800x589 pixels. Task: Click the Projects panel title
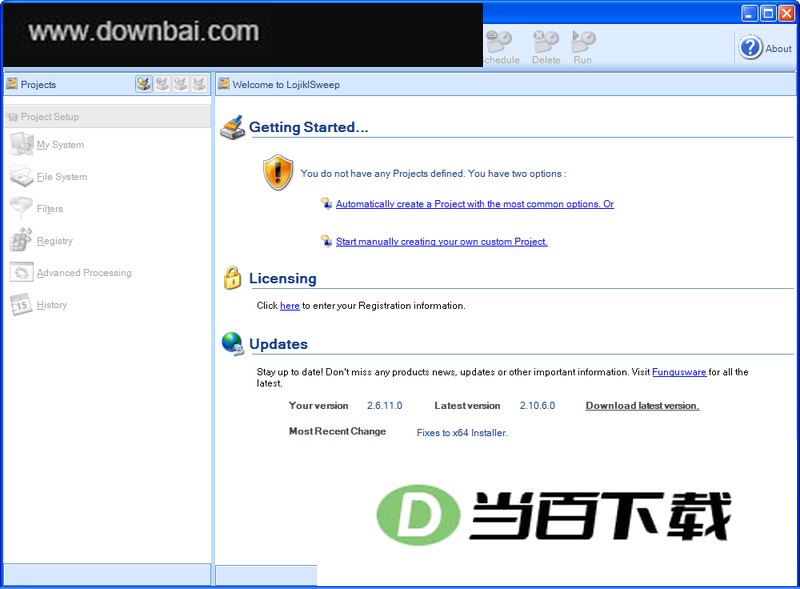pos(38,85)
